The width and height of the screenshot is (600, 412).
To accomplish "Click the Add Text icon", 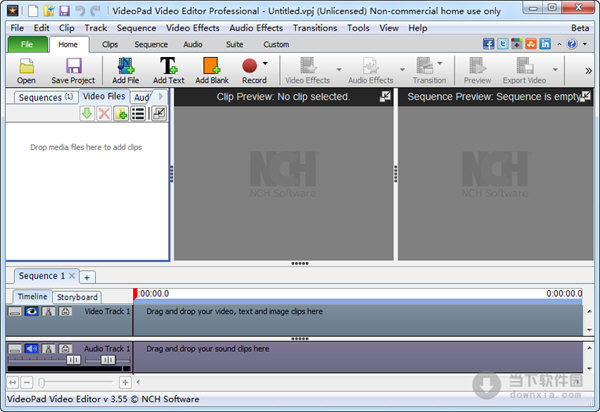I will (168, 65).
